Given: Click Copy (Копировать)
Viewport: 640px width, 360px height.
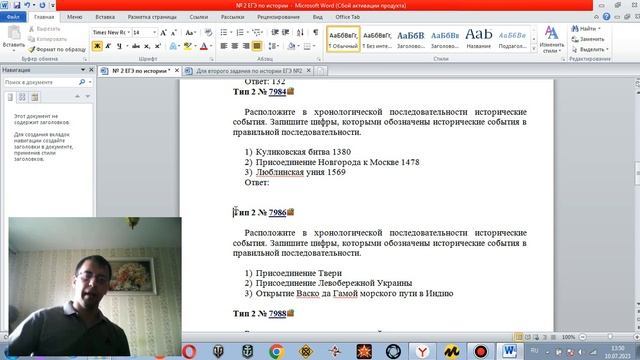Looking at the screenshot, I should point(48,39).
